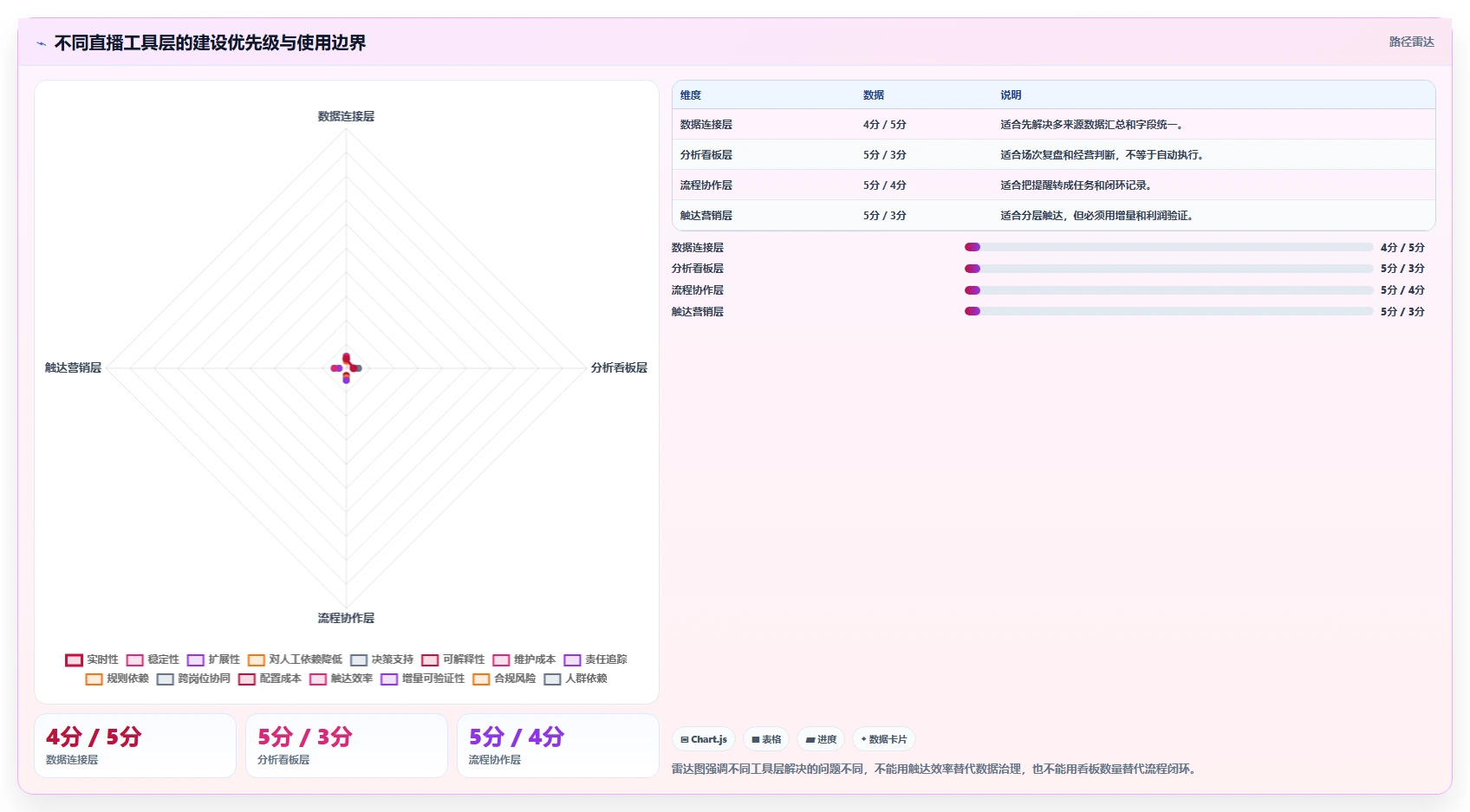Hide the 对人工依赖降低 legend series
1470x812 pixels.
pos(295,659)
